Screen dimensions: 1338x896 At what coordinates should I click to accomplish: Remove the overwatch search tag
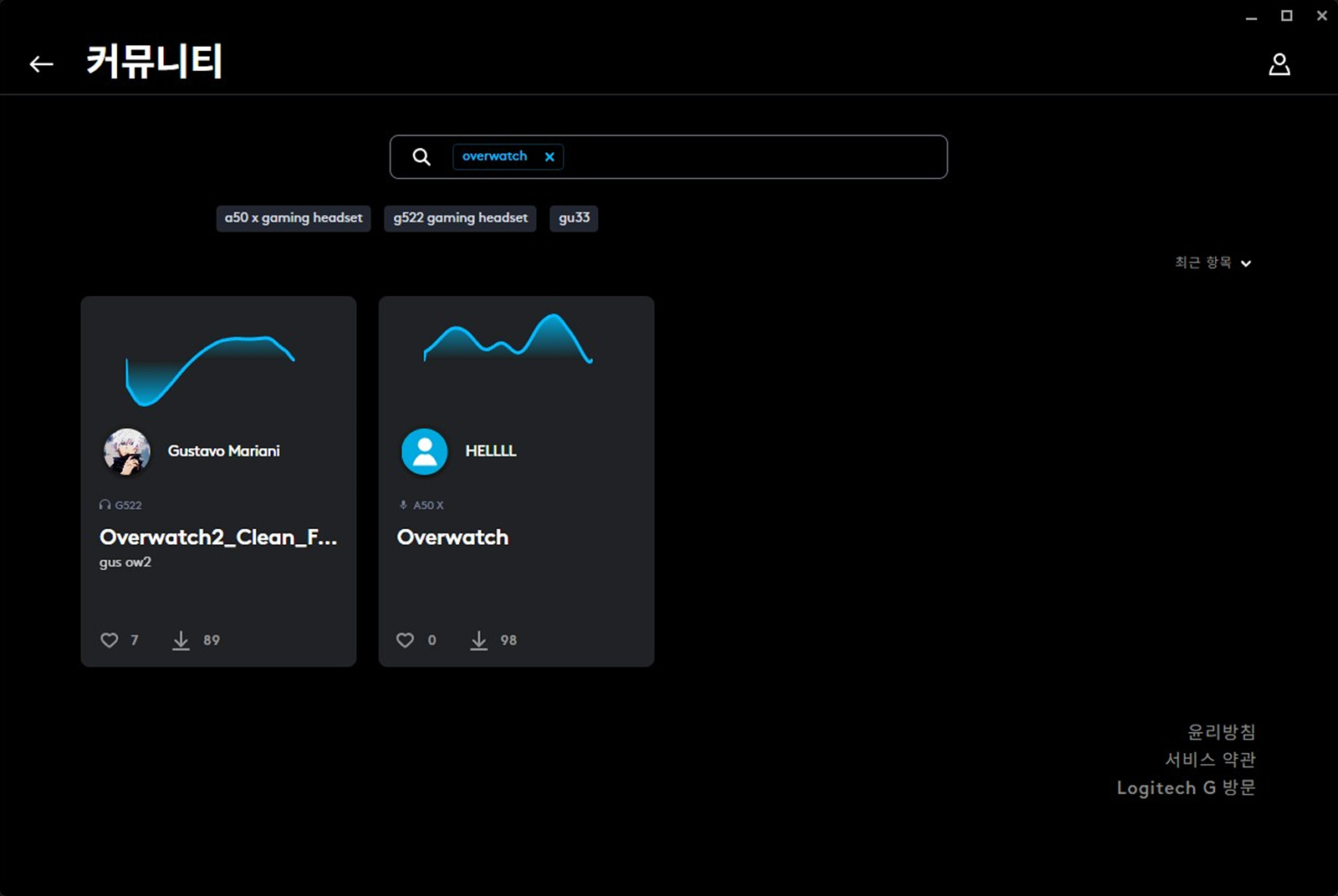[x=549, y=157]
